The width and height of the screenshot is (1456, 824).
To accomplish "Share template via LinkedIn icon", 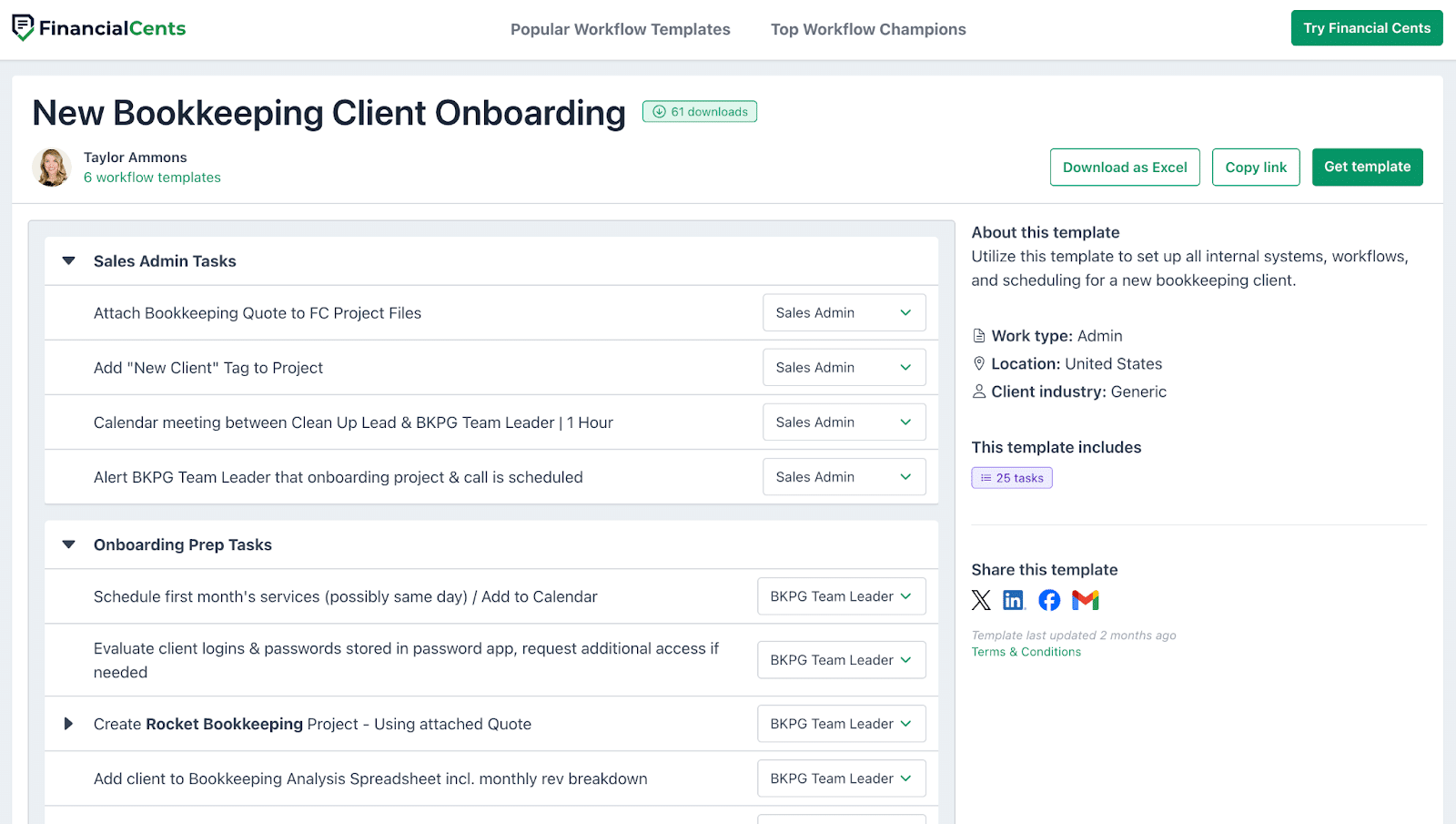I will pyautogui.click(x=1014, y=600).
